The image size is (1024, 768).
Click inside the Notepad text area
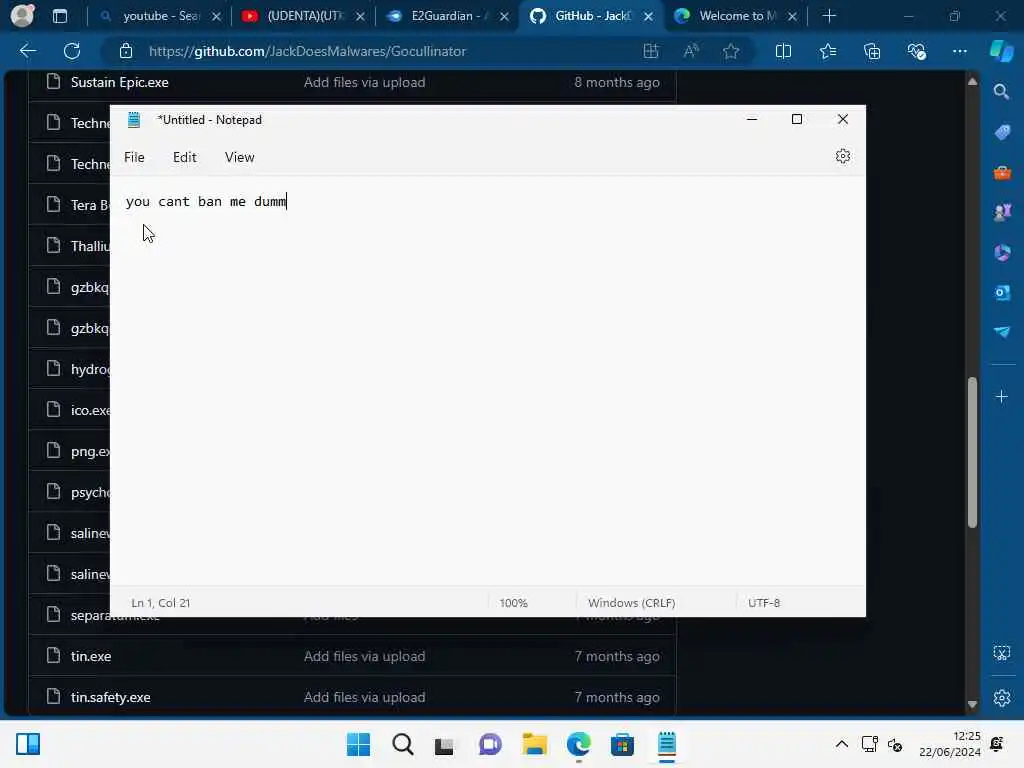pos(487,381)
